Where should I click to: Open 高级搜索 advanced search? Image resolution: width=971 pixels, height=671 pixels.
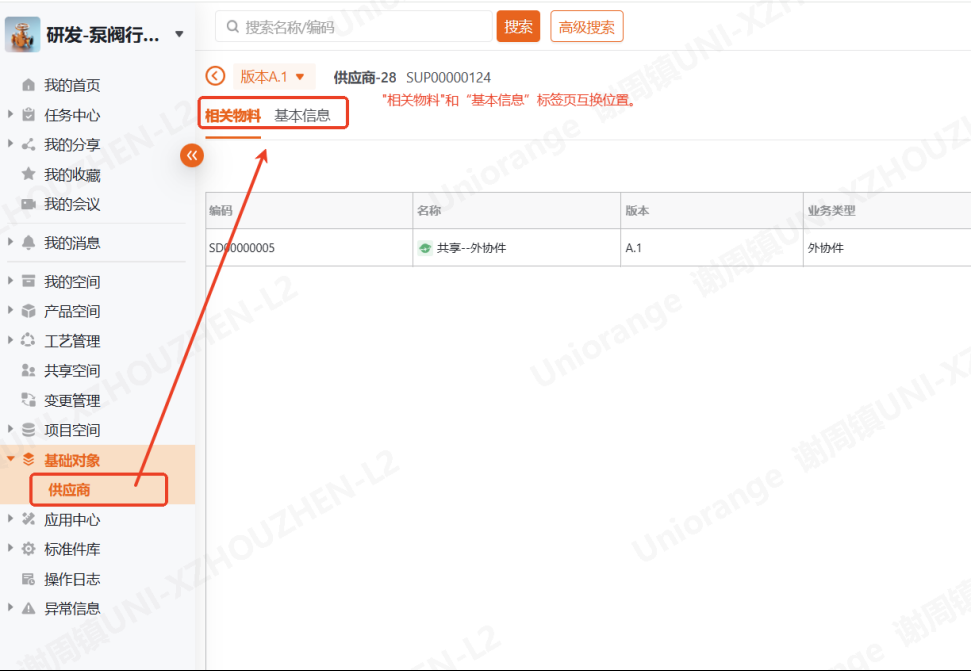586,27
